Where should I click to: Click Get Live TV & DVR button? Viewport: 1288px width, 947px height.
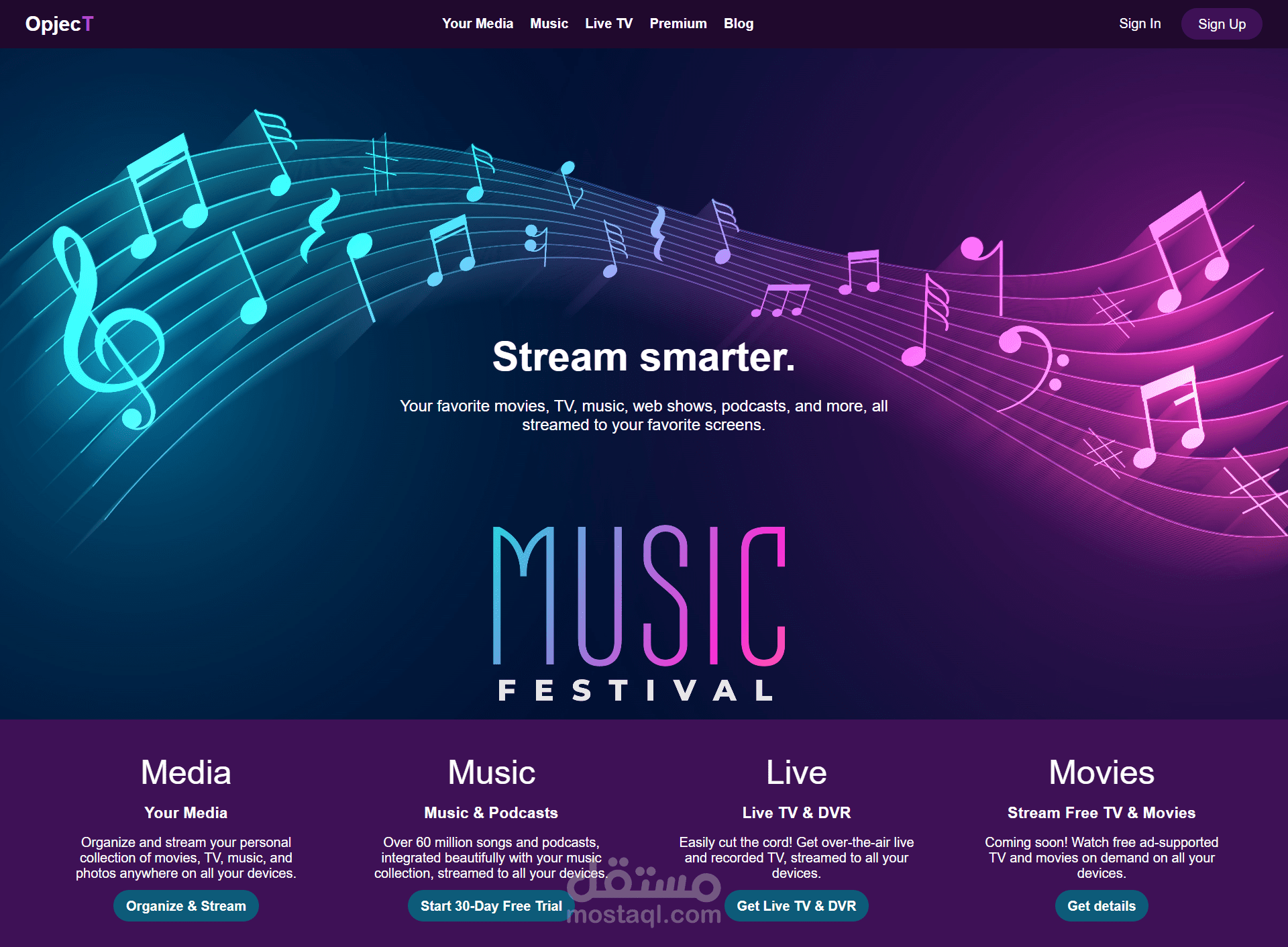coord(796,905)
